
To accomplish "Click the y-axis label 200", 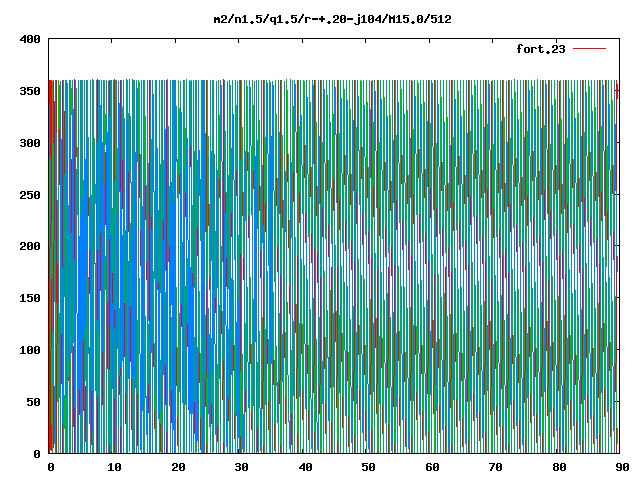I will click(x=30, y=247).
